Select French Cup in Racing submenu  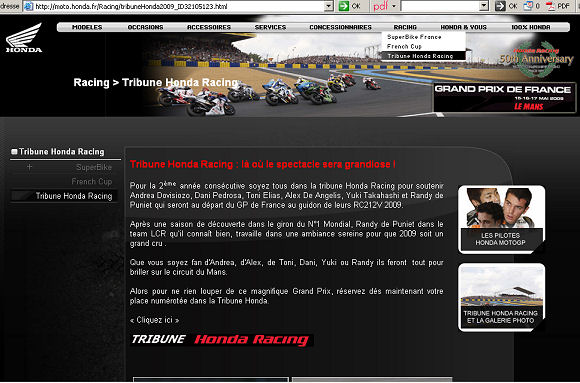423,47
